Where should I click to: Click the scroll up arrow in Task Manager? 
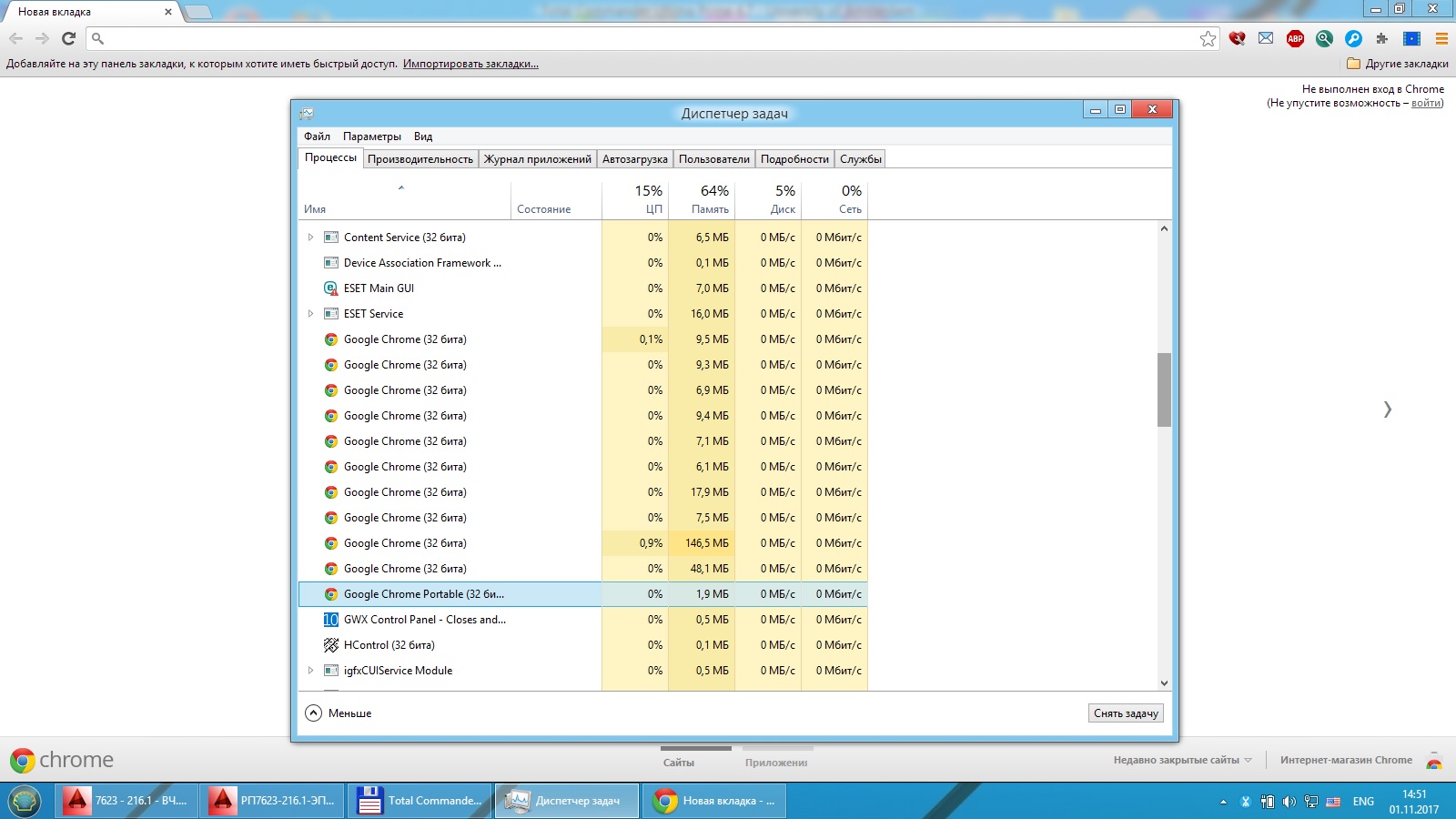(1164, 228)
